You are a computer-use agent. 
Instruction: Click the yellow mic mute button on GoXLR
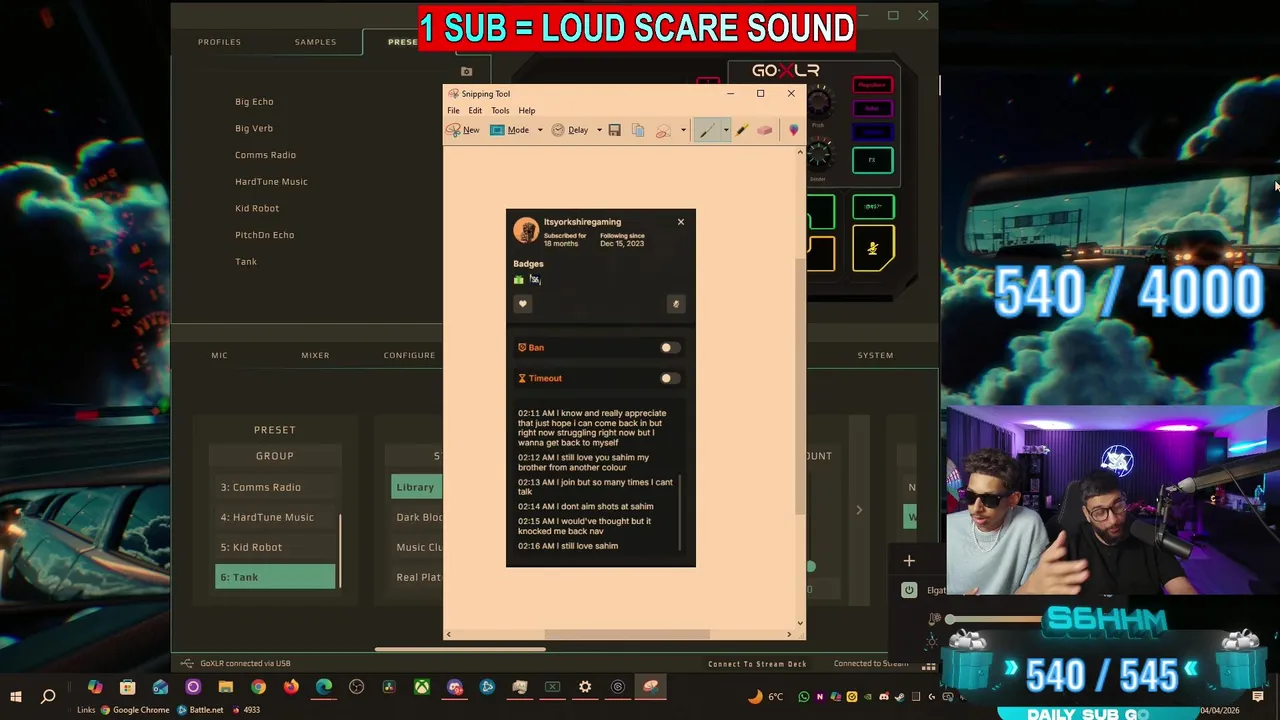point(873,249)
